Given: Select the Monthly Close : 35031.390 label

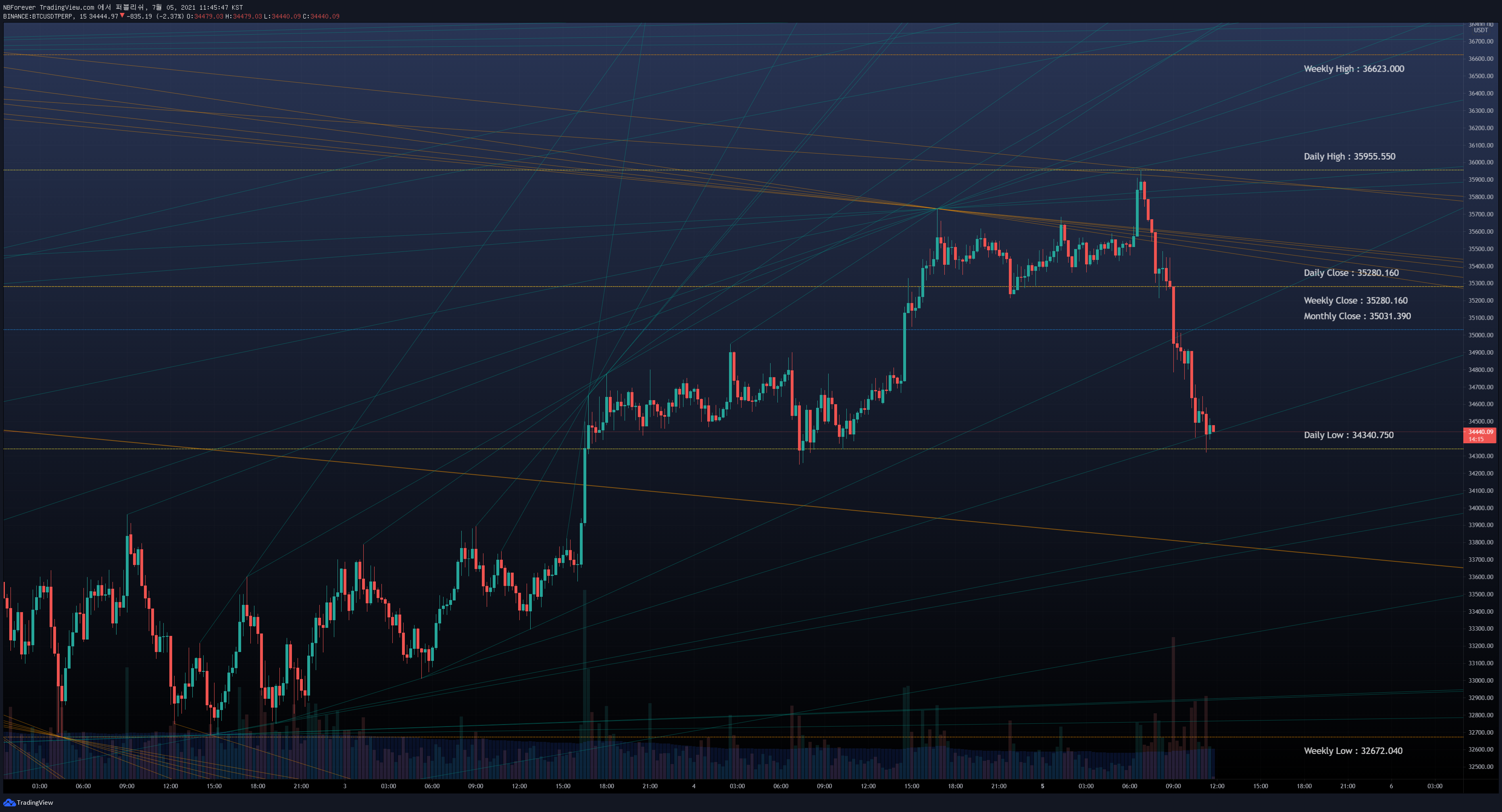Looking at the screenshot, I should (x=1357, y=316).
